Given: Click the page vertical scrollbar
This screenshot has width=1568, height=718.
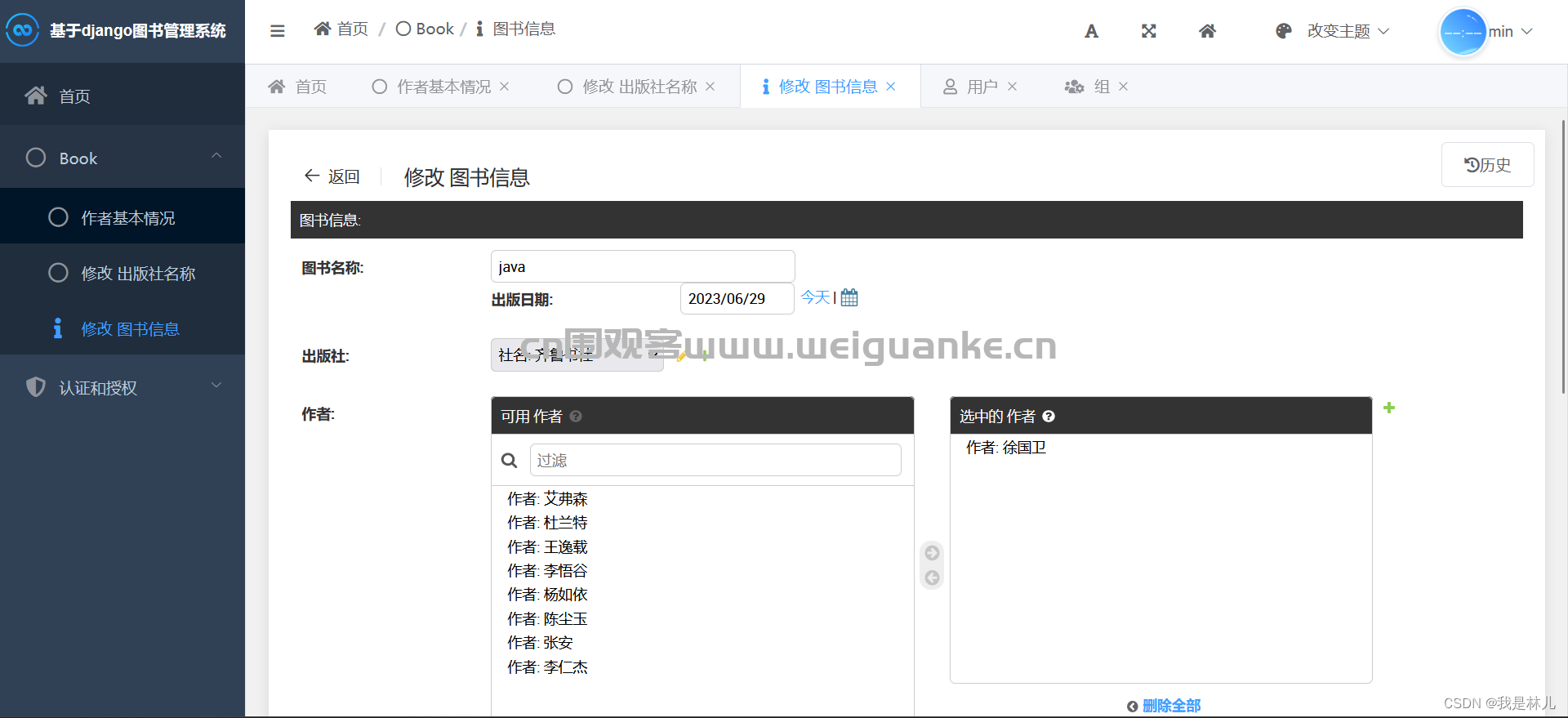Looking at the screenshot, I should (x=1563, y=257).
